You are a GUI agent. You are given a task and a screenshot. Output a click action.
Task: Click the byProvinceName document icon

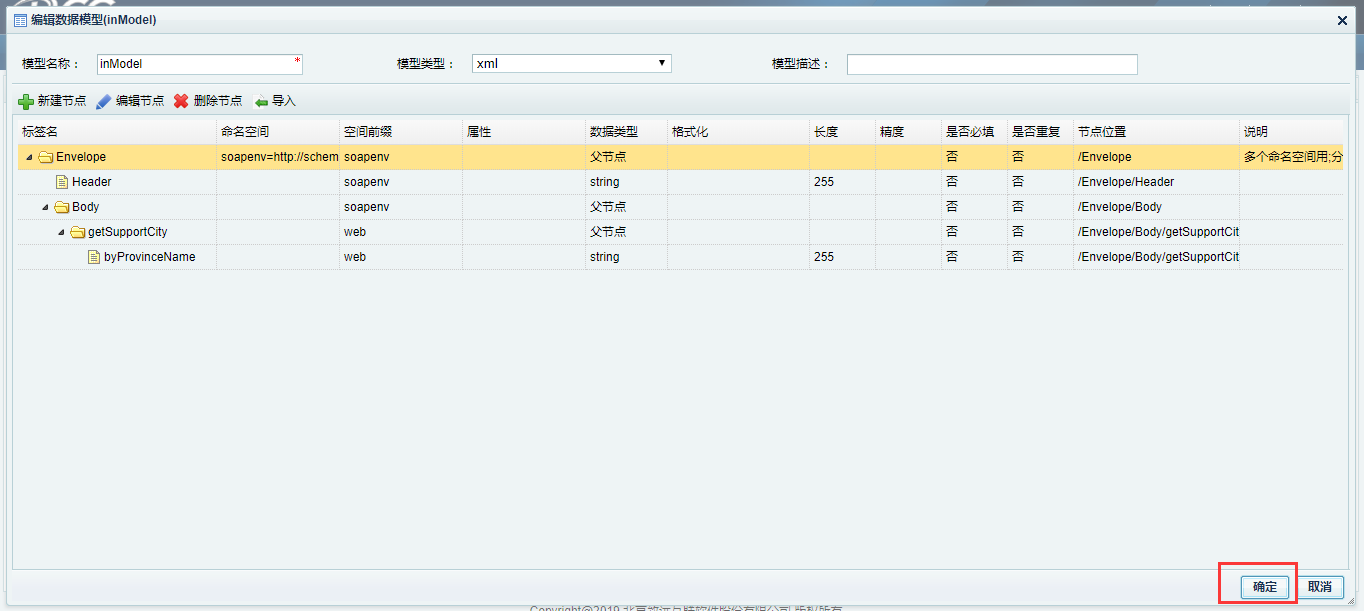pyautogui.click(x=94, y=257)
